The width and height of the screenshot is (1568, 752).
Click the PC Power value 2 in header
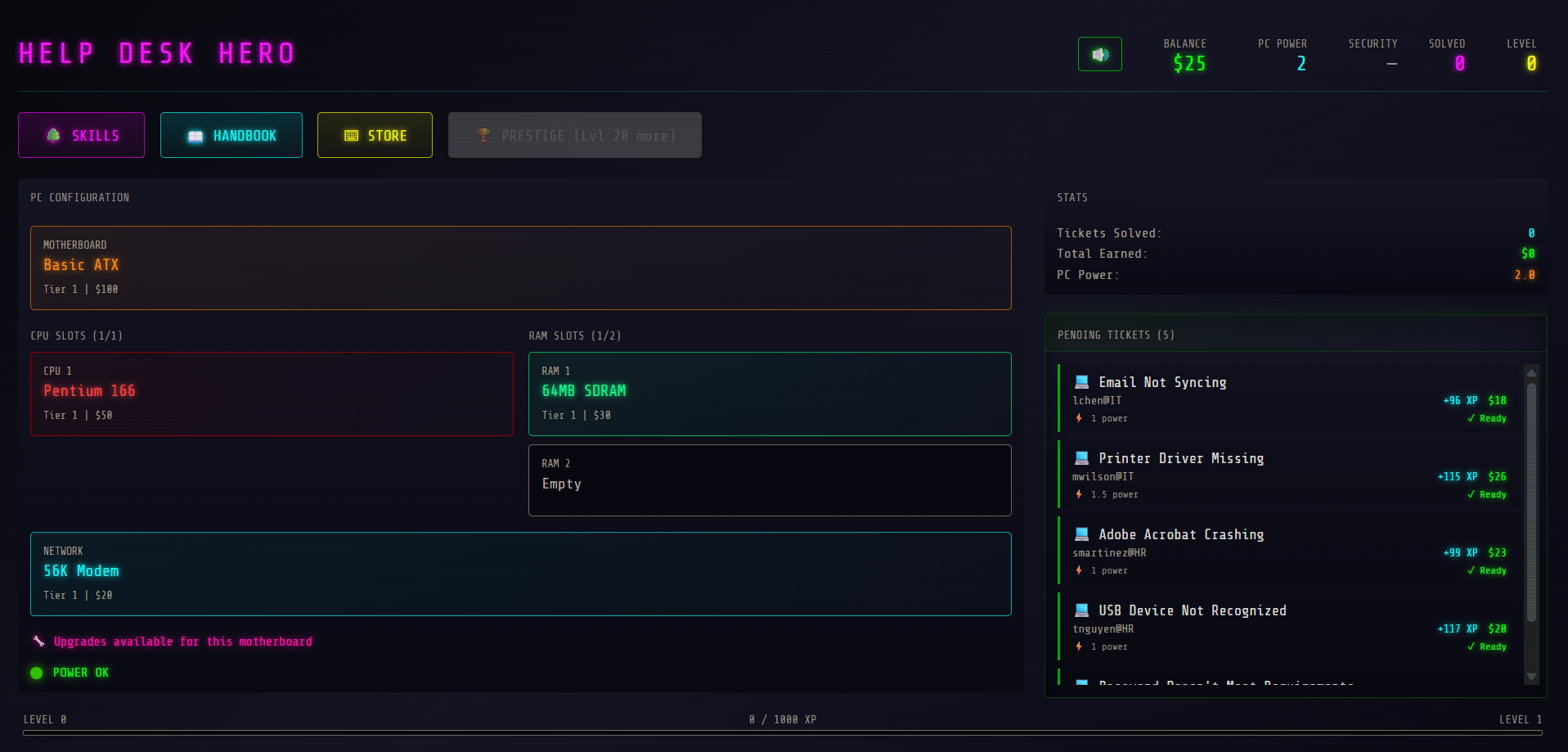coord(1301,64)
